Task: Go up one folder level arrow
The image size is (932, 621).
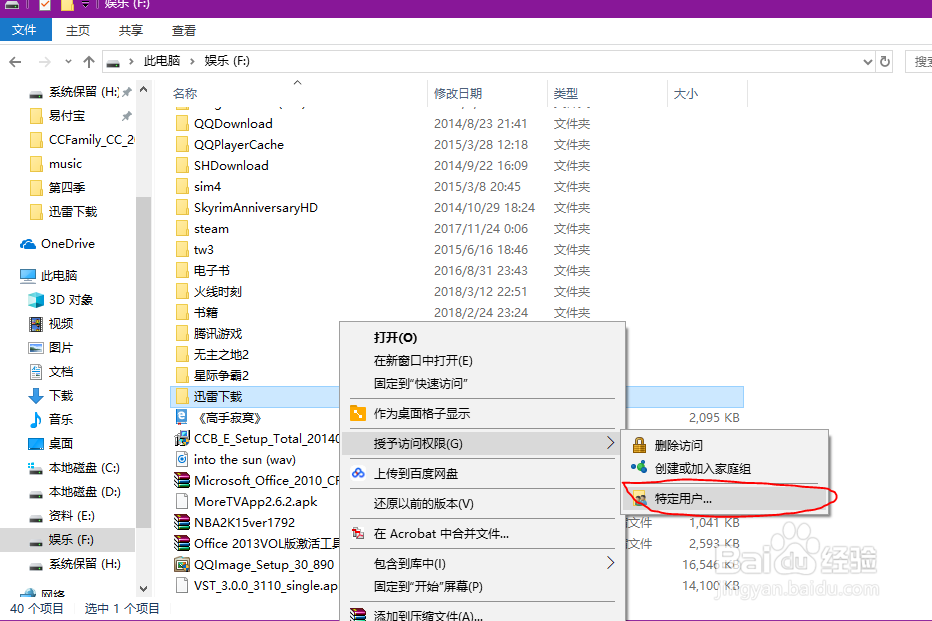Action: click(x=89, y=62)
